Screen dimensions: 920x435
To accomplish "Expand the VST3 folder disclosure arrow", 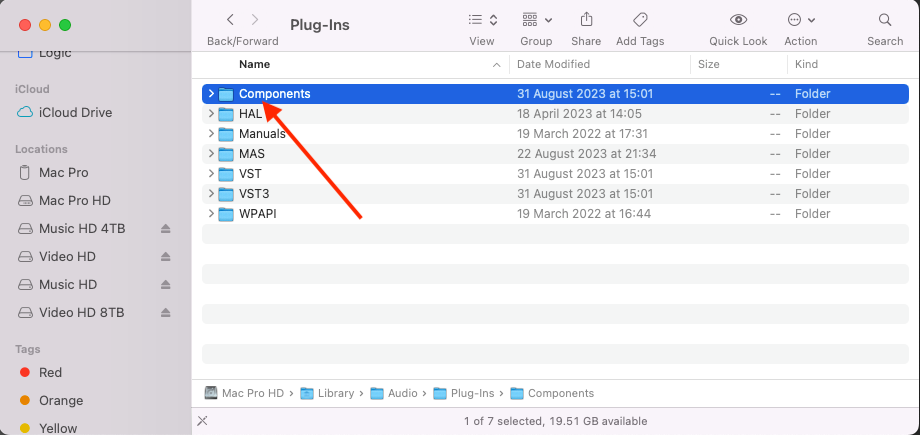I will (211, 194).
